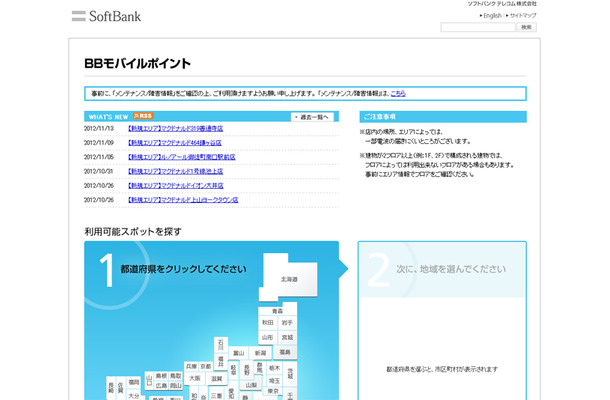Open the こちら maintenance info link
This screenshot has height=400, width=610.
(x=398, y=93)
